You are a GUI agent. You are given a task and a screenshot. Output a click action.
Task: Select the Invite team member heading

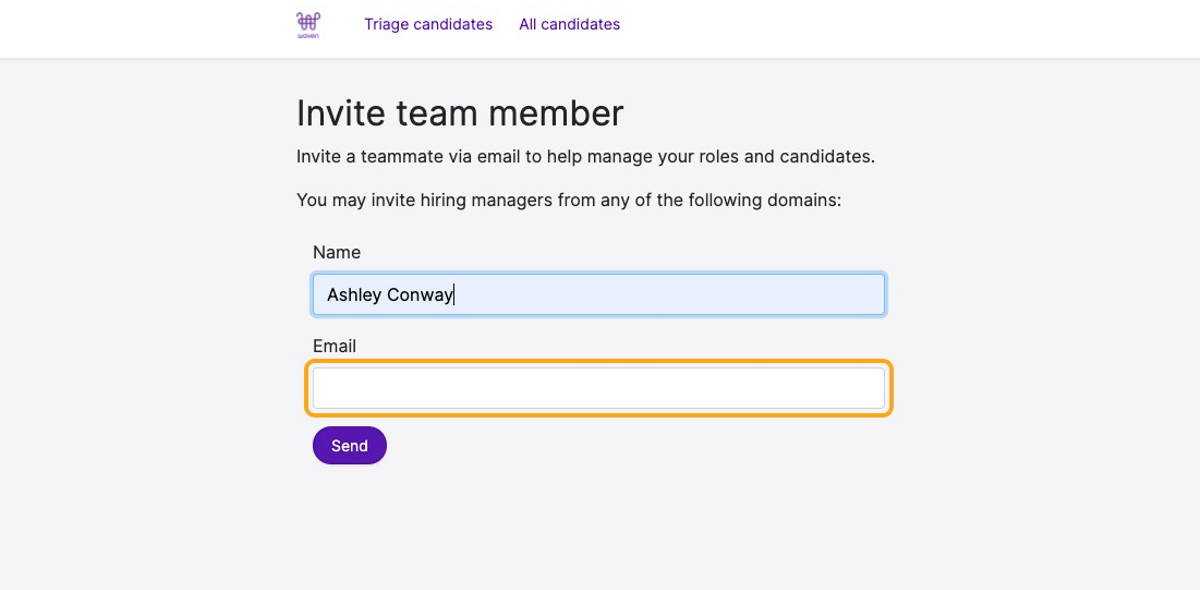click(x=460, y=113)
